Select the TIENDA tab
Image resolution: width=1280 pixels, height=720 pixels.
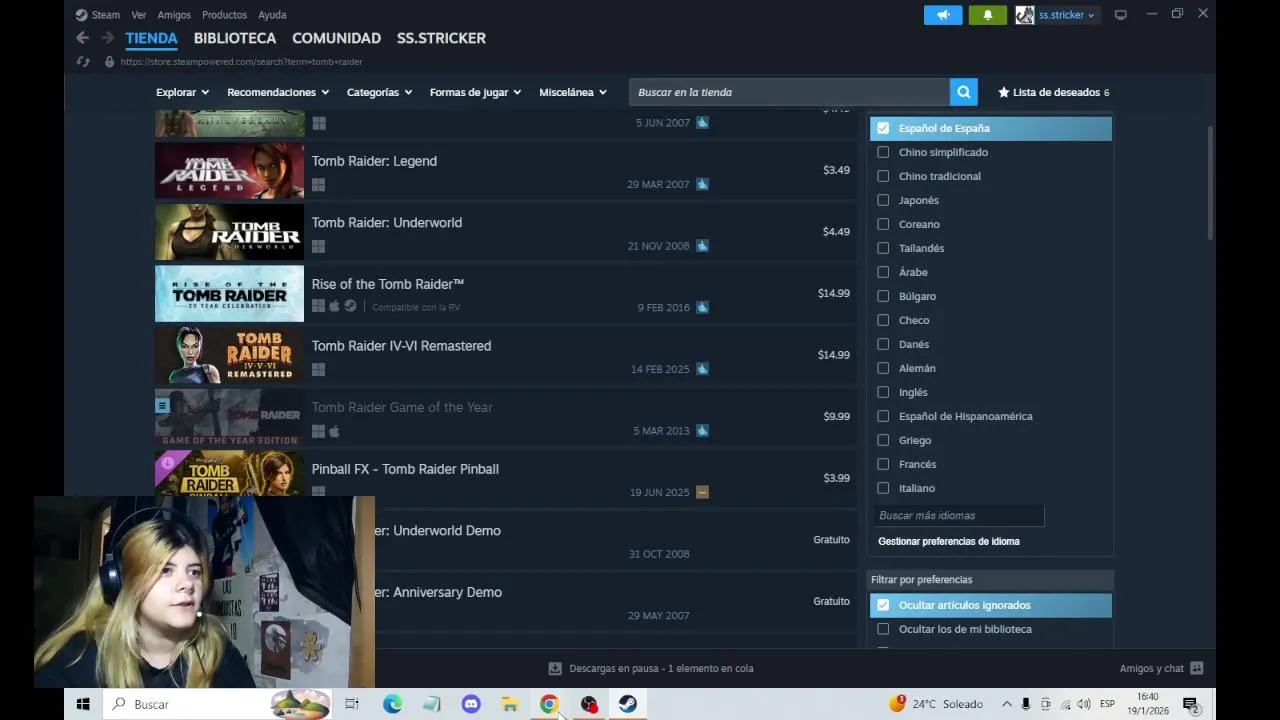[151, 38]
